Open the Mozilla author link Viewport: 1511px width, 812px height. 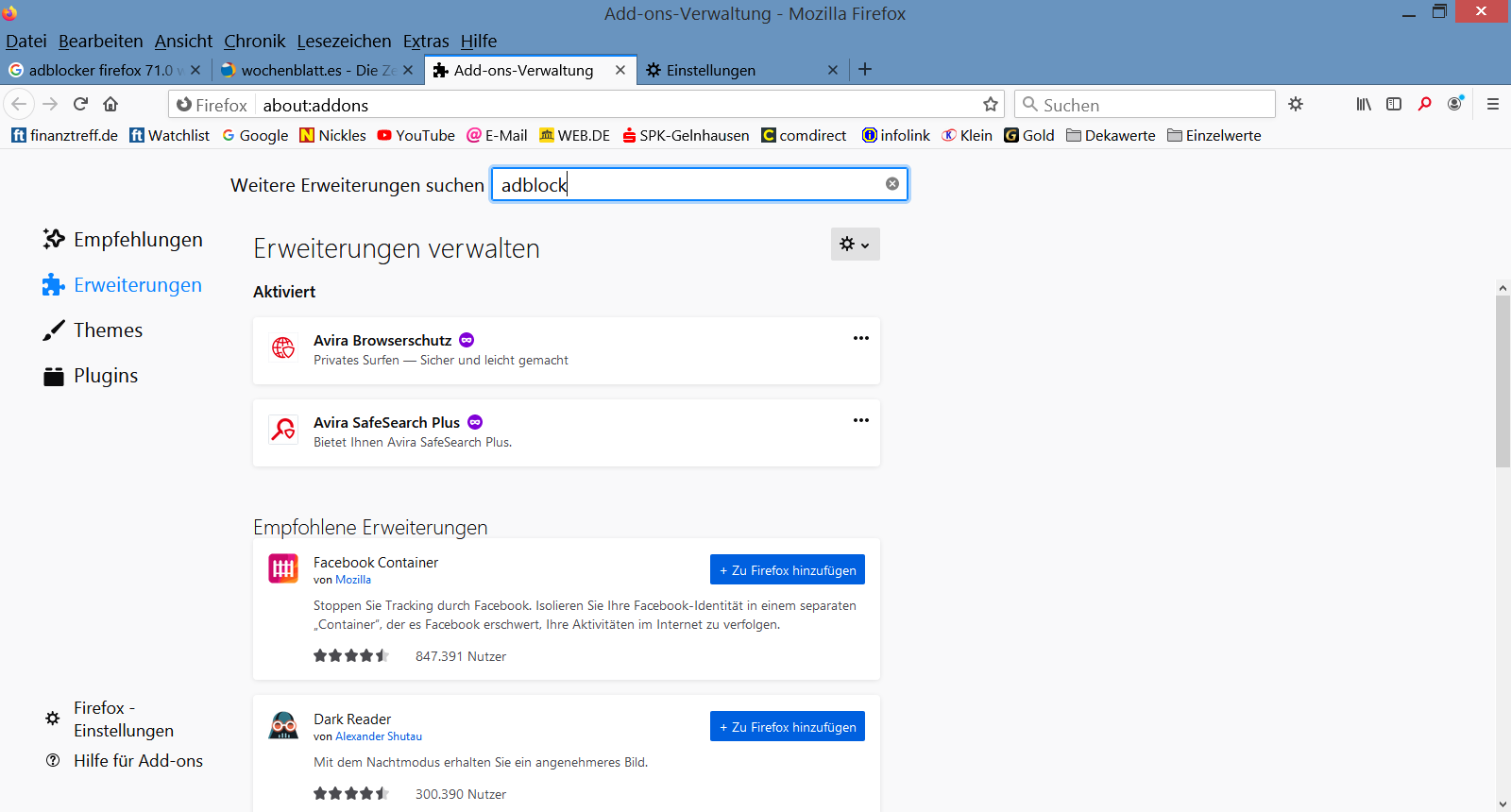pos(353,580)
